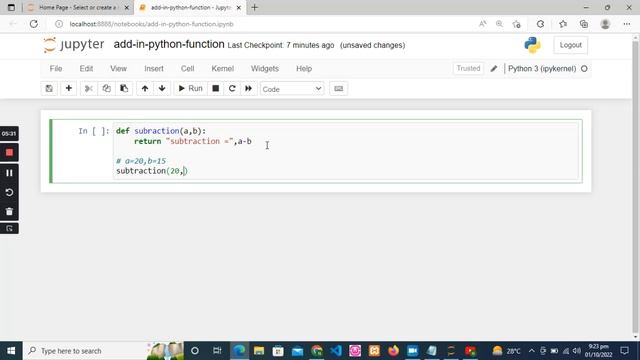Image resolution: width=640 pixels, height=360 pixels.
Task: Refresh the browser page
Action: click(x=33, y=24)
